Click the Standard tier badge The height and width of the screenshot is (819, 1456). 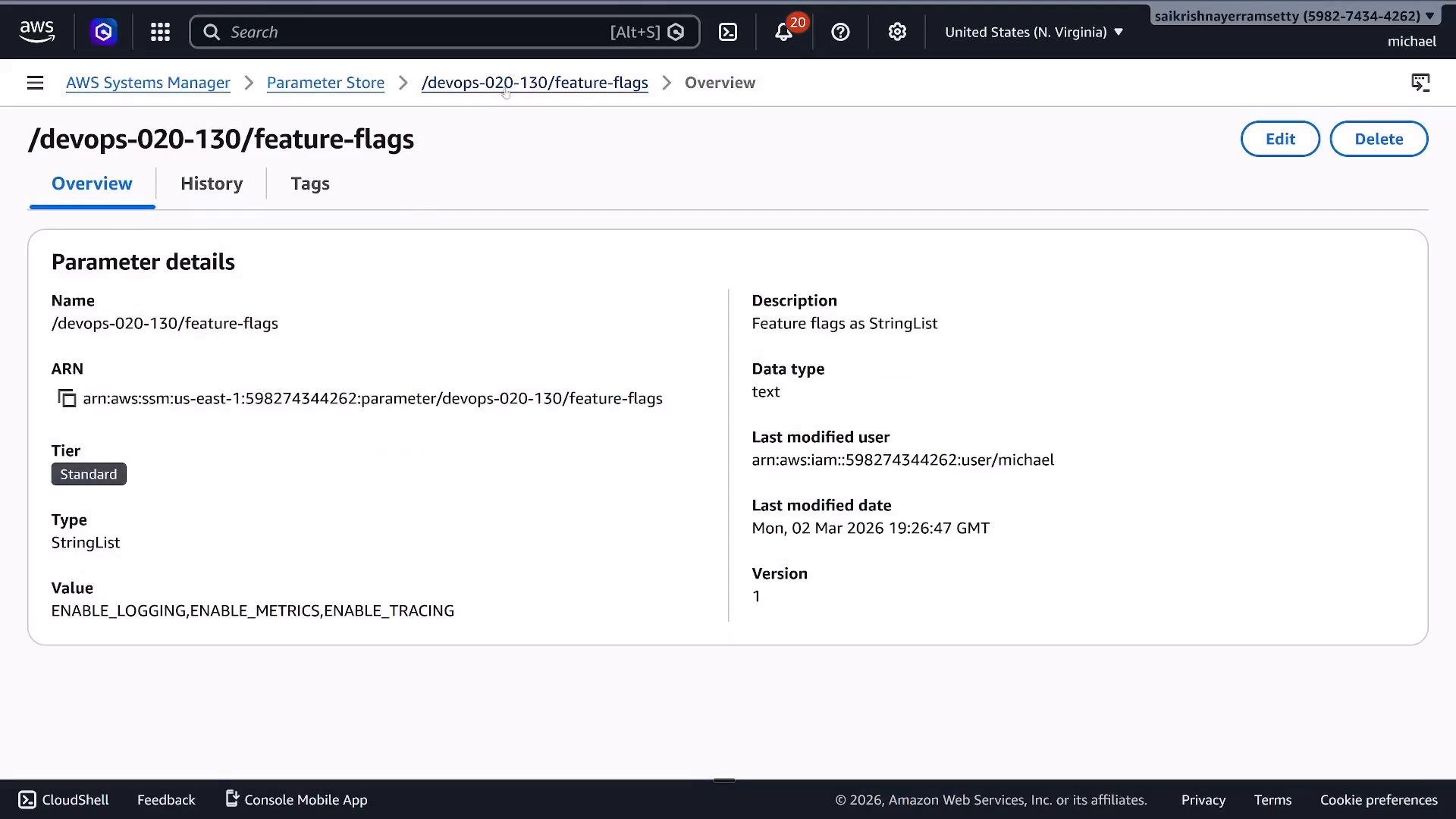coord(89,474)
